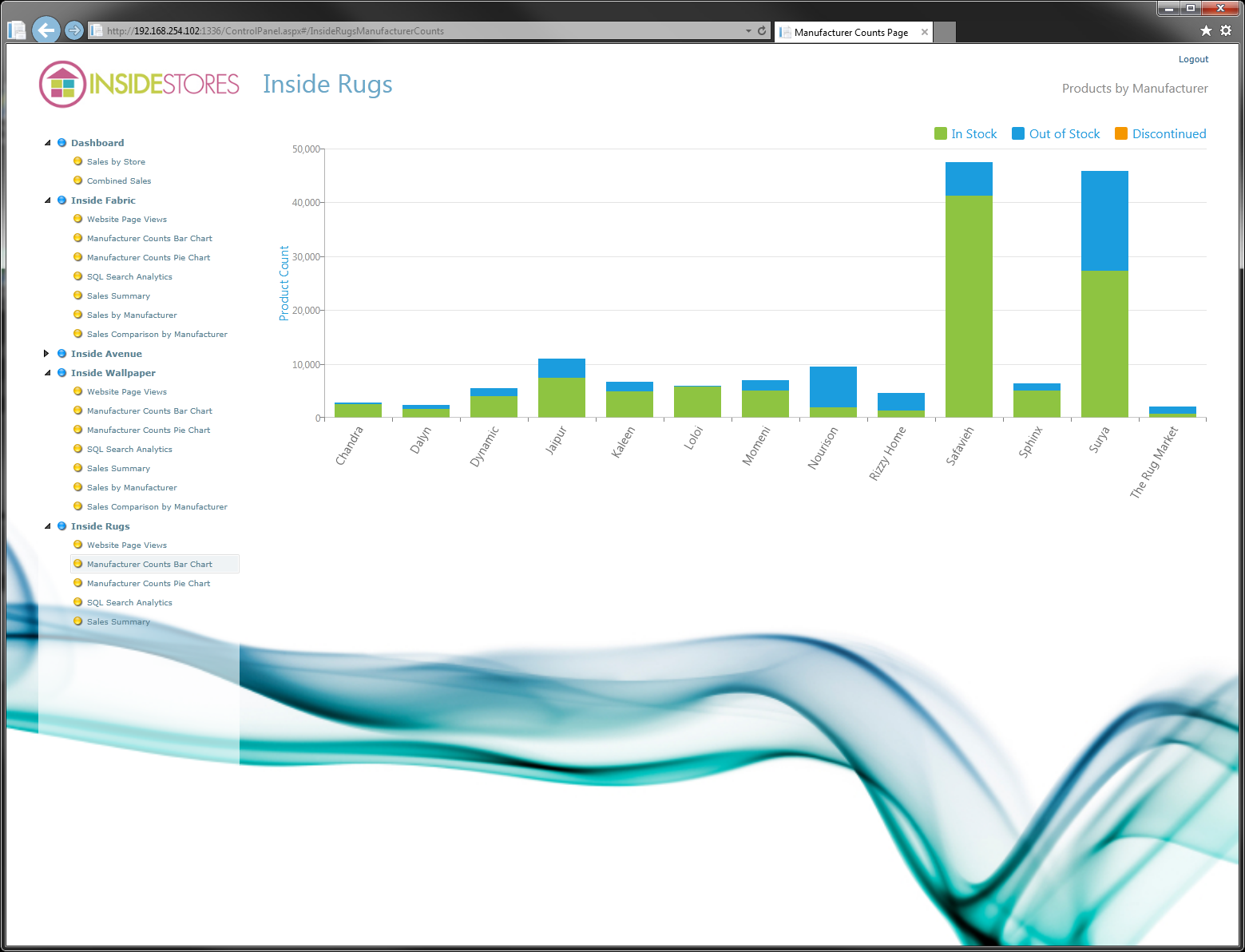Click the browser Forward arrow button
1245x952 pixels.
click(73, 30)
